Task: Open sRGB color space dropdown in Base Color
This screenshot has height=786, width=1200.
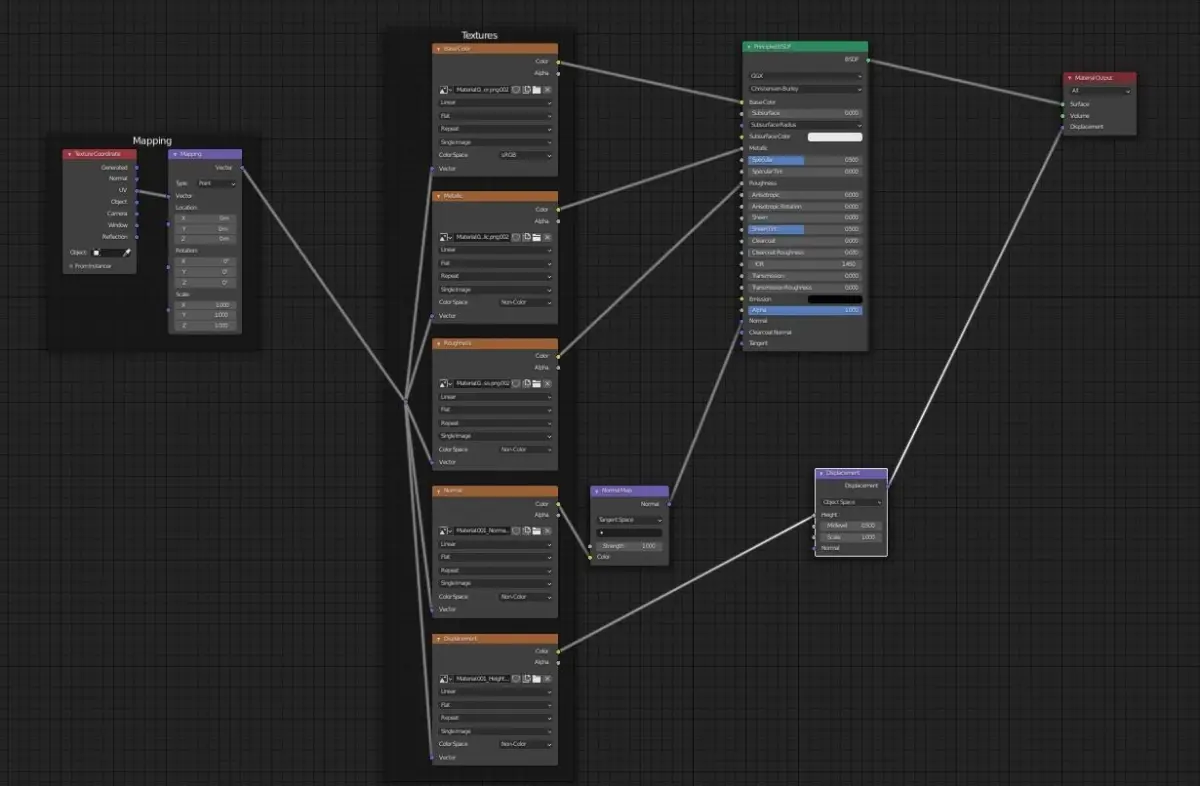Action: coord(525,155)
